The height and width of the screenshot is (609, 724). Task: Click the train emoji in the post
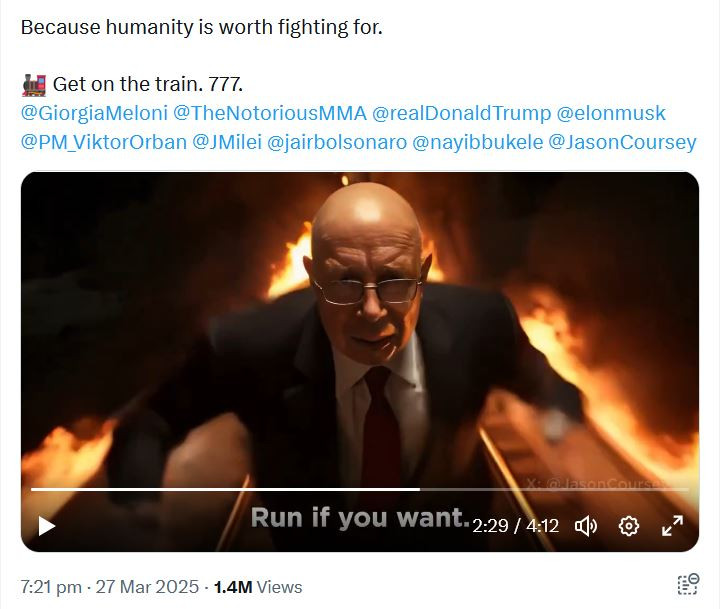coord(34,85)
